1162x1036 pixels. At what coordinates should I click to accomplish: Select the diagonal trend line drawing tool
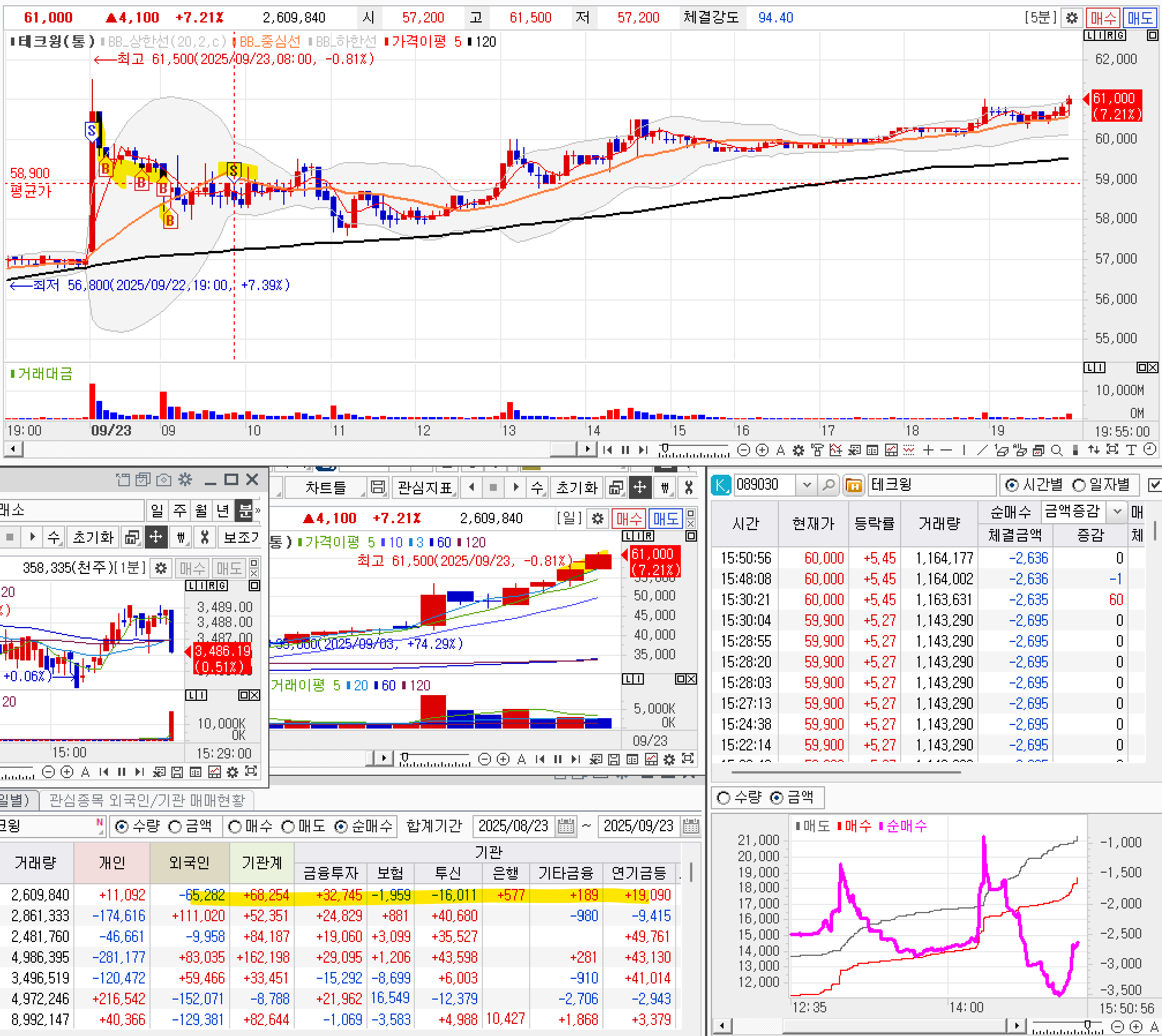coord(983,450)
